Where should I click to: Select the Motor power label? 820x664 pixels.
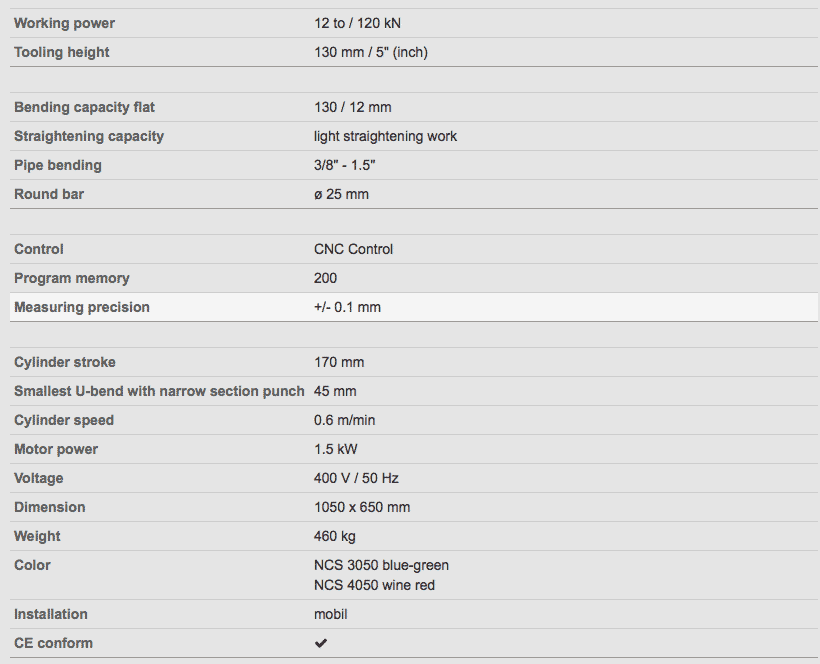pyautogui.click(x=56, y=449)
